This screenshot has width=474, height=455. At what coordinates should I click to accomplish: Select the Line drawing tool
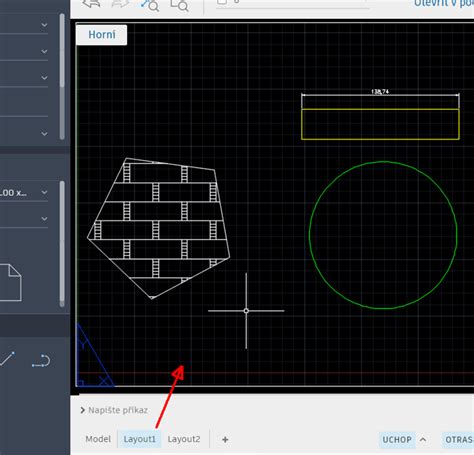point(7,359)
